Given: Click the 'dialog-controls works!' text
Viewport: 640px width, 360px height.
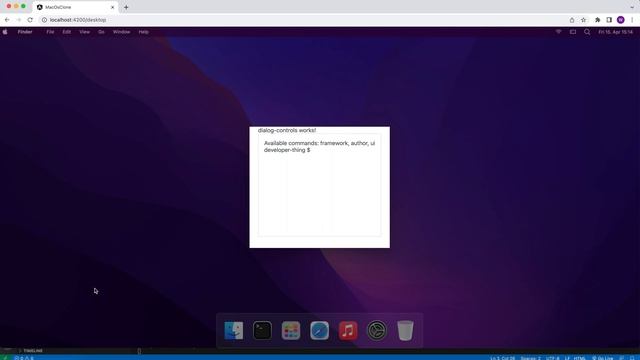Looking at the screenshot, I should (287, 130).
